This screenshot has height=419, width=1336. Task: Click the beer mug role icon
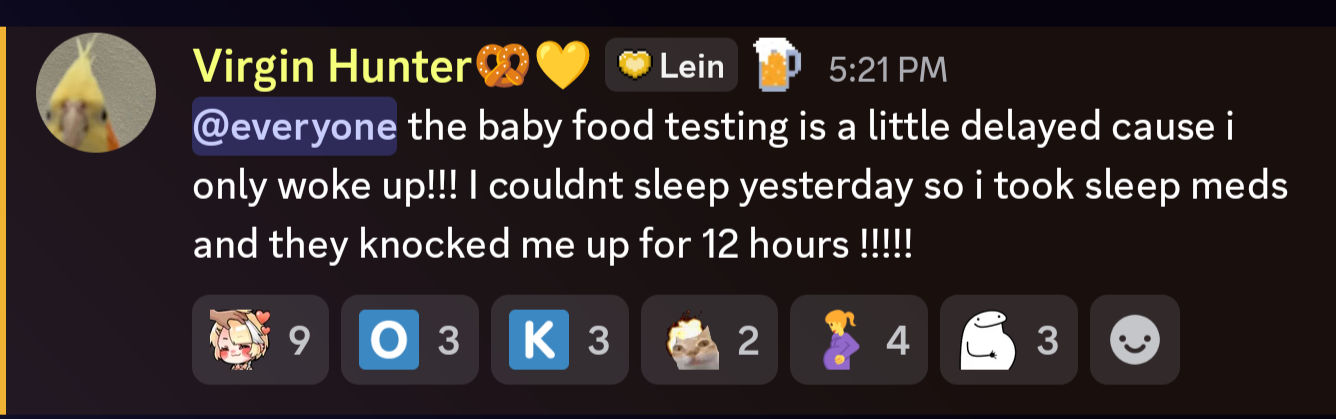point(776,65)
